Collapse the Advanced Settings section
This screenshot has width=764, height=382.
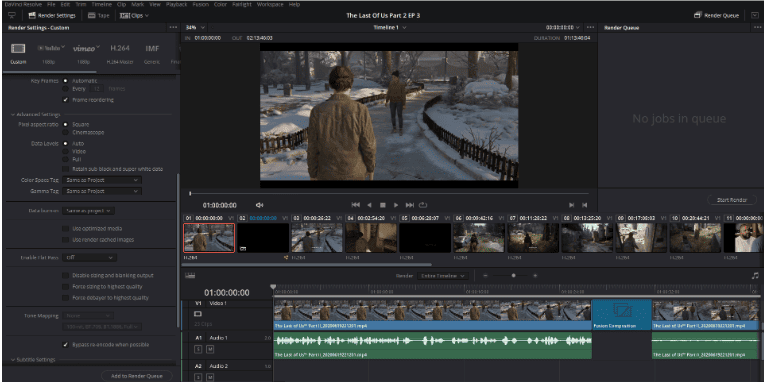36,115
